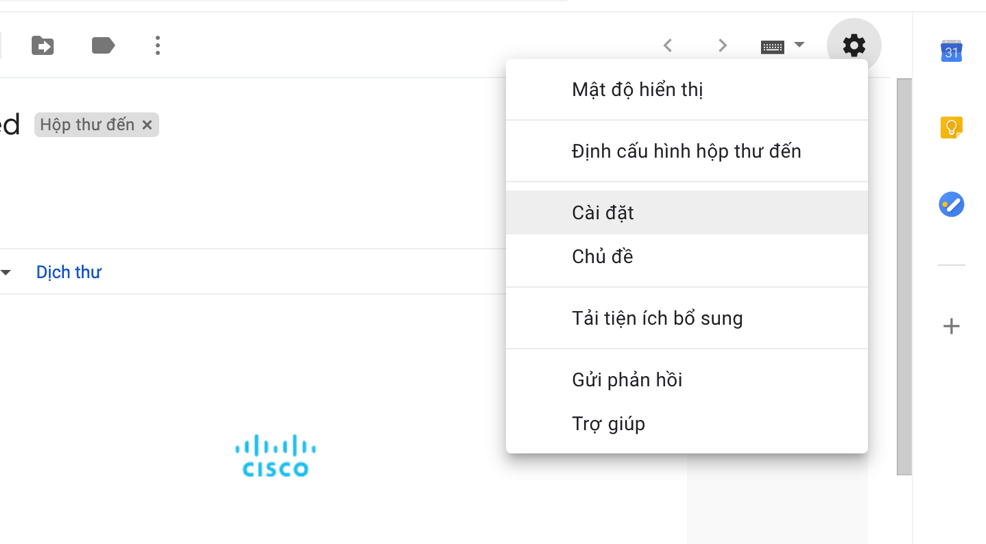Click the "Dịch thư" link
Screen dimensions: 986x544
68,272
